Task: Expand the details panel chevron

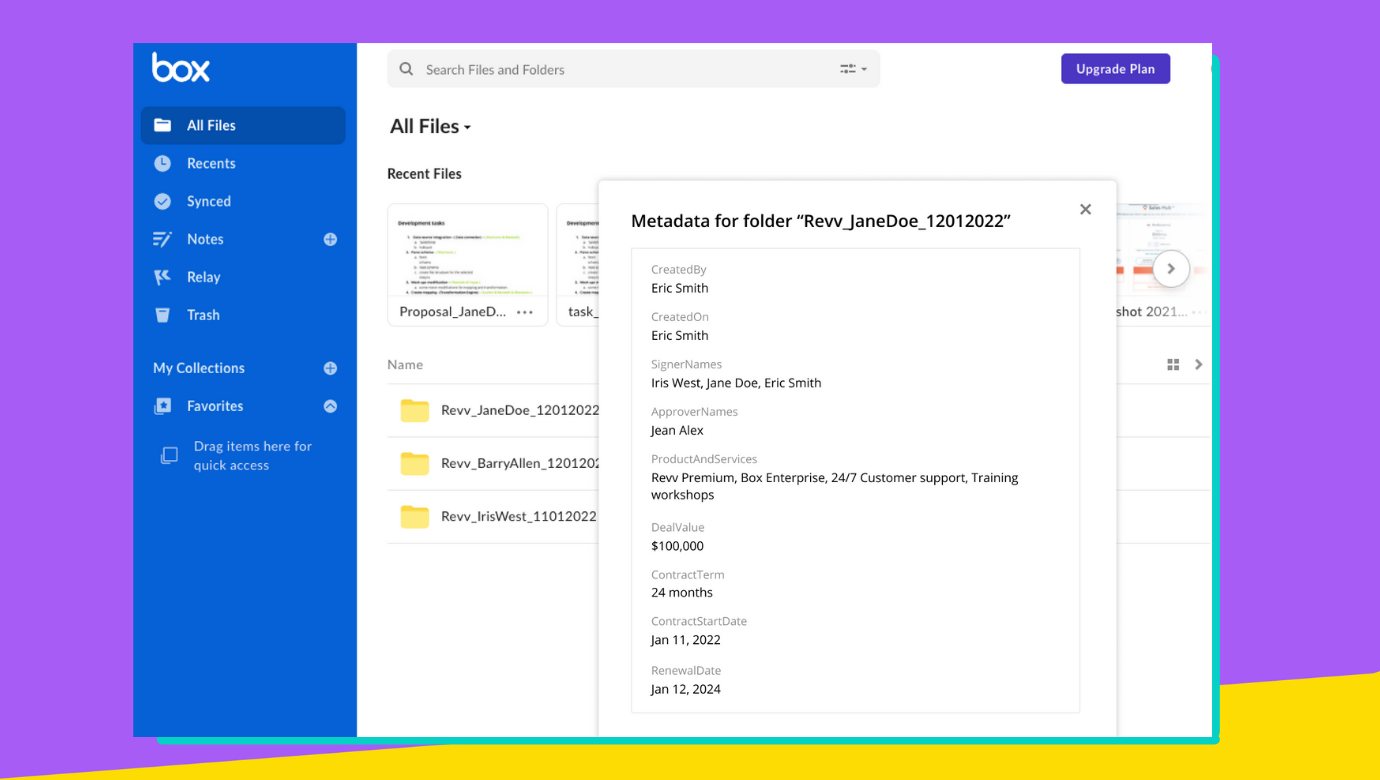Action: coord(1198,365)
